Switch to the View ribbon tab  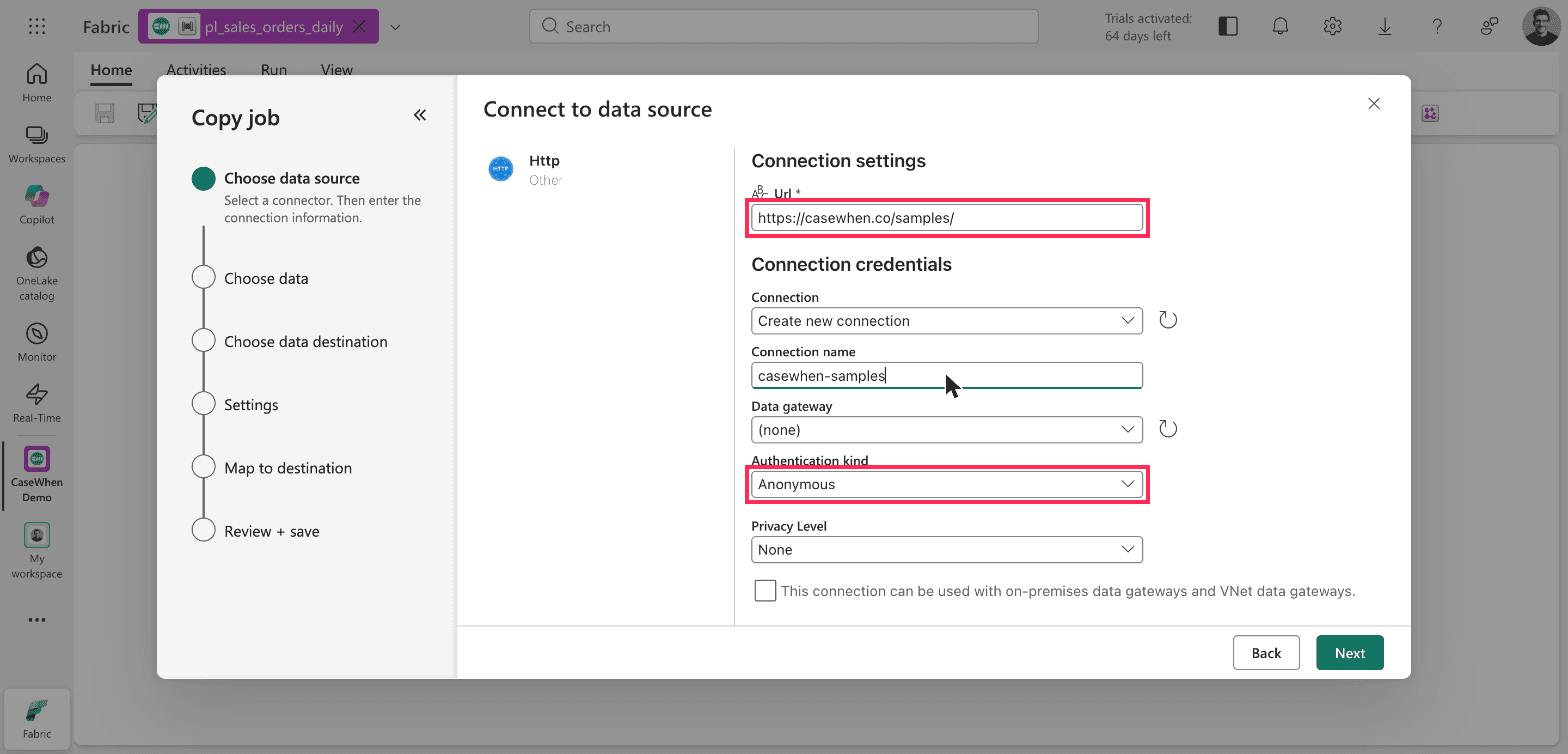coord(337,70)
